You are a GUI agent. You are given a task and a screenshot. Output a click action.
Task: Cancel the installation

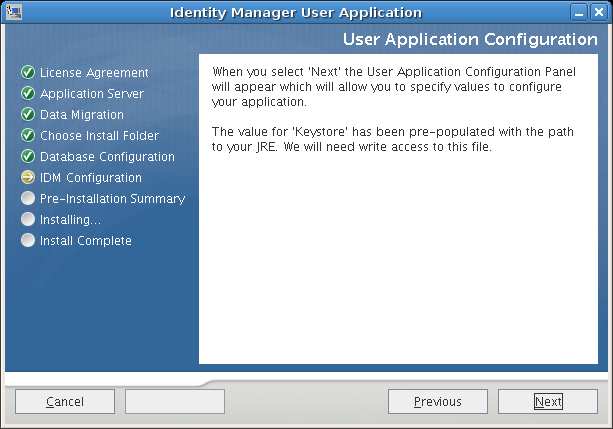pyautogui.click(x=65, y=402)
